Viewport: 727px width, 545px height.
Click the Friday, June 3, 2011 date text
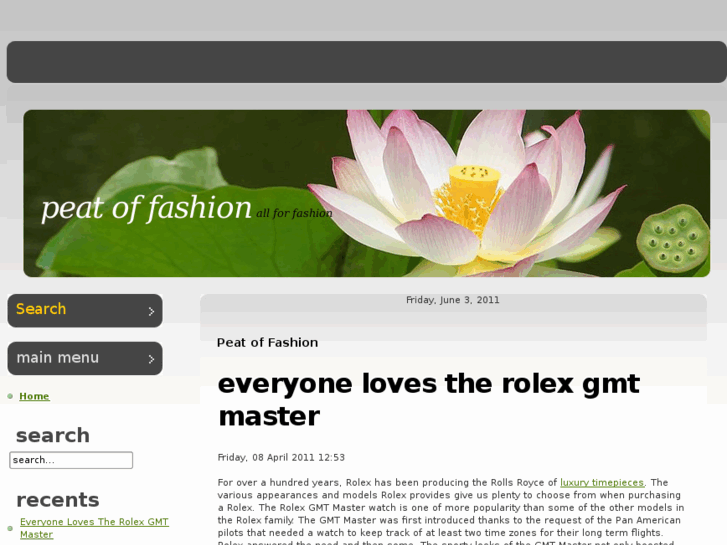click(453, 300)
